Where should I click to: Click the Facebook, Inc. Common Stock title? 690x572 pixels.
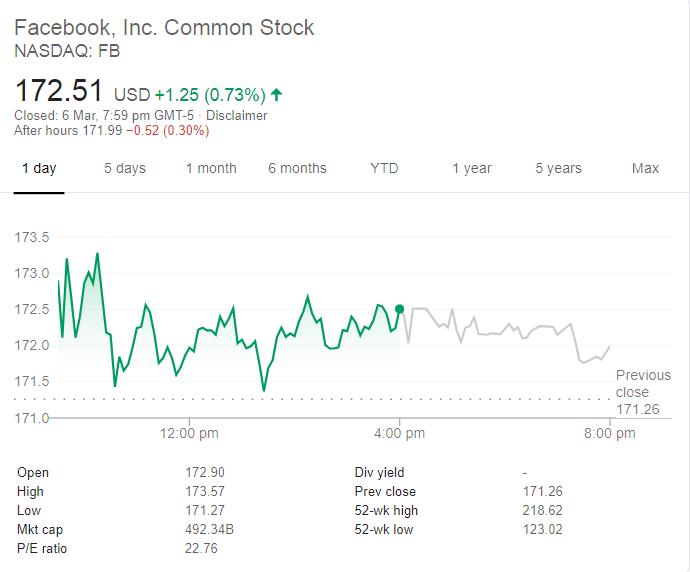point(165,27)
